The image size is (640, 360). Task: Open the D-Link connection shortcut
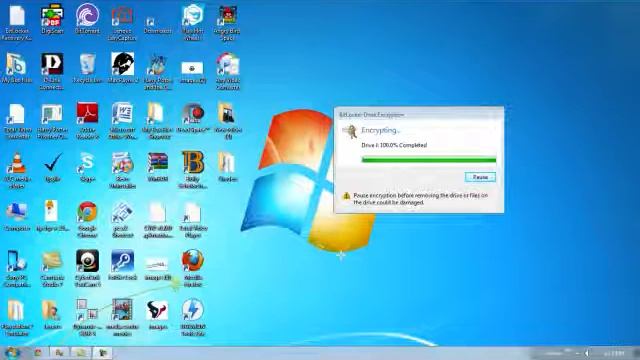(52, 71)
